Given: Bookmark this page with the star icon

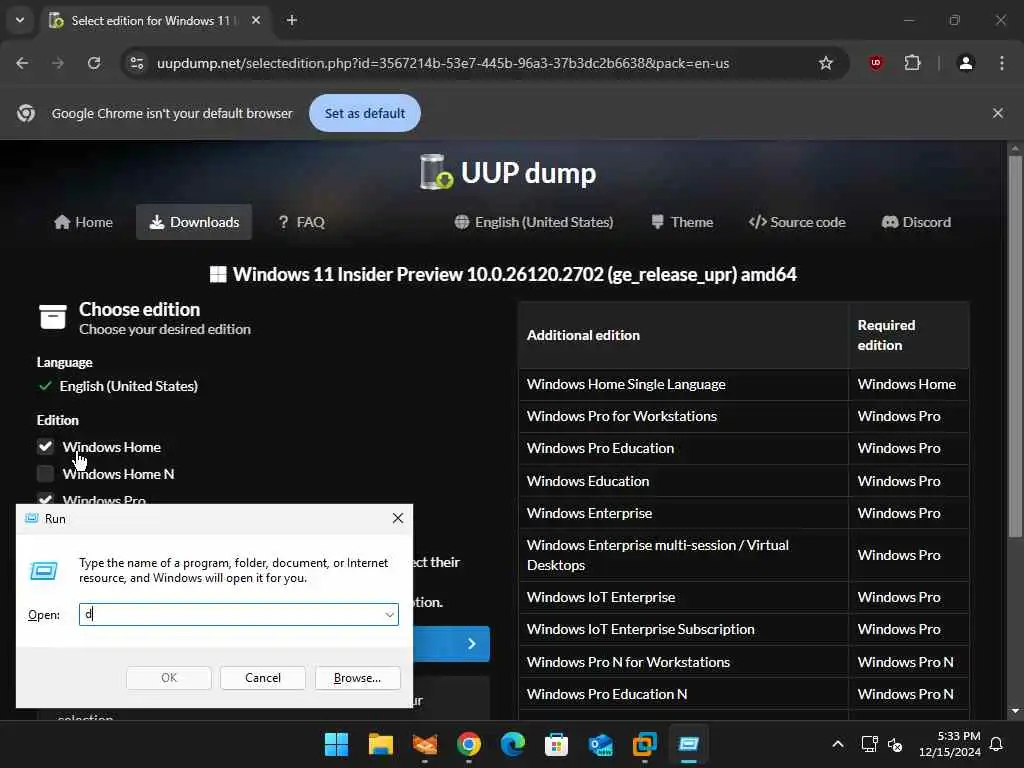Looking at the screenshot, I should [825, 63].
